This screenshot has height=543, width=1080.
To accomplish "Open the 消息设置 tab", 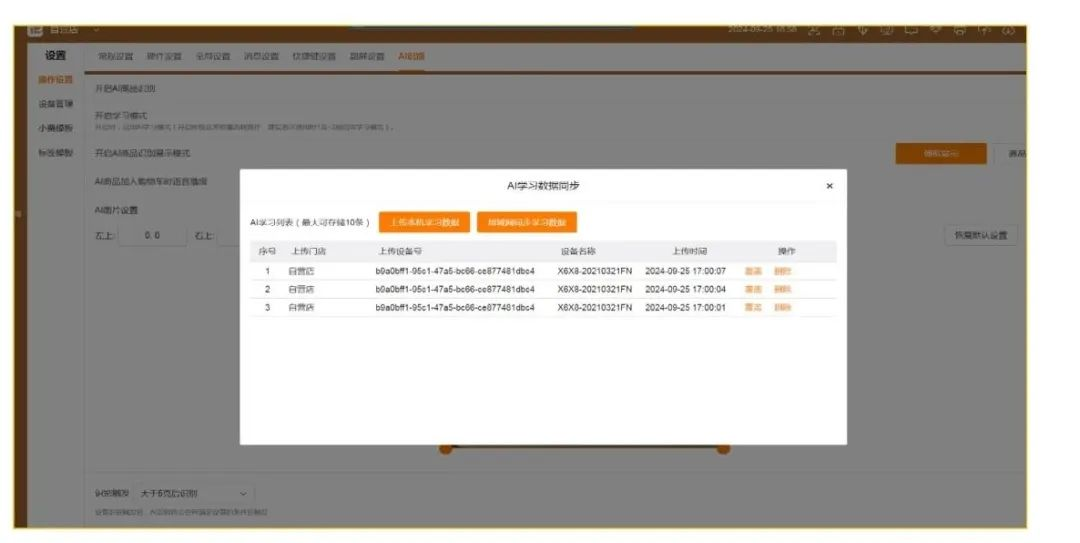I will pyautogui.click(x=262, y=56).
